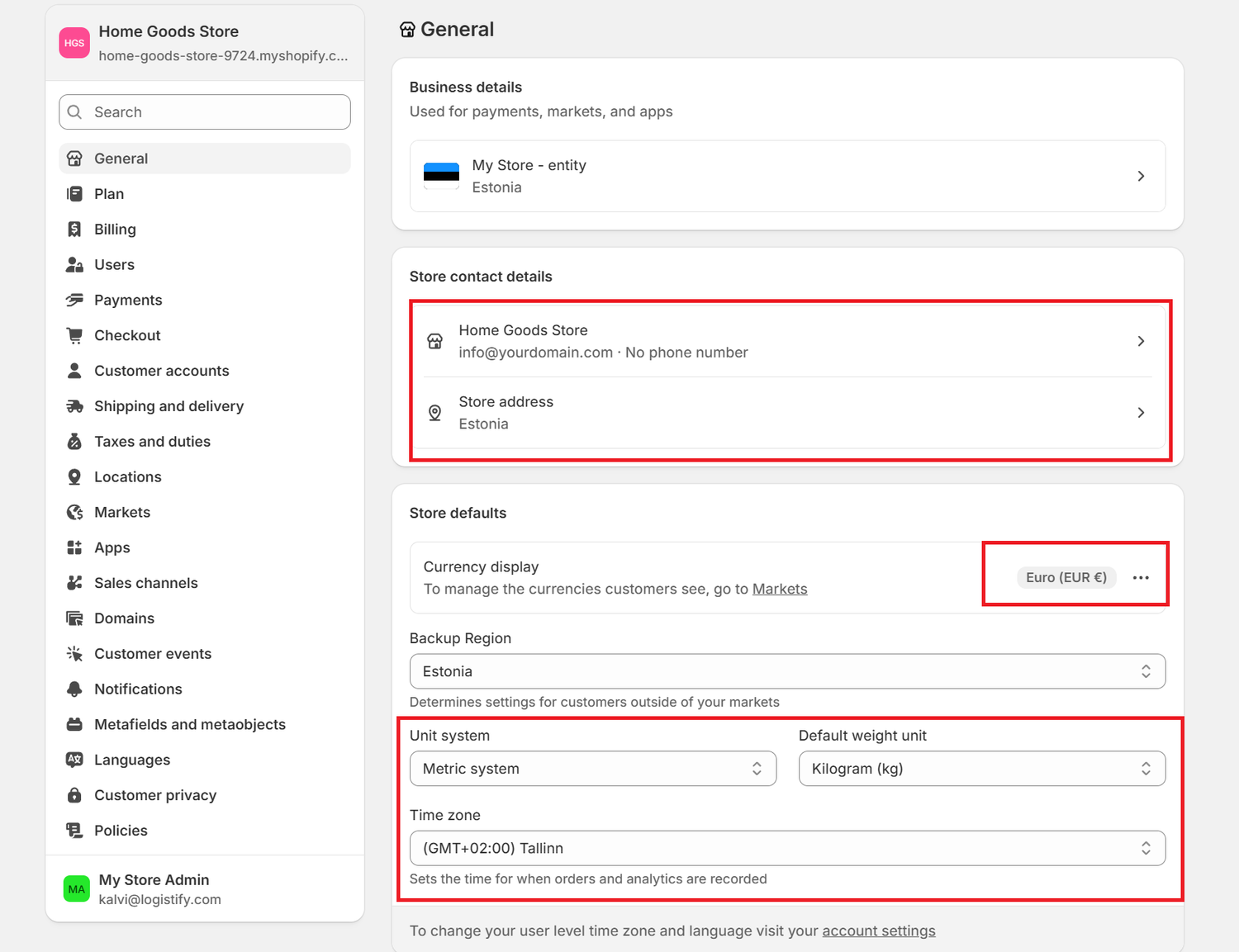1239x952 pixels.
Task: Click the Shipping and delivery truck icon
Action: pyautogui.click(x=74, y=406)
